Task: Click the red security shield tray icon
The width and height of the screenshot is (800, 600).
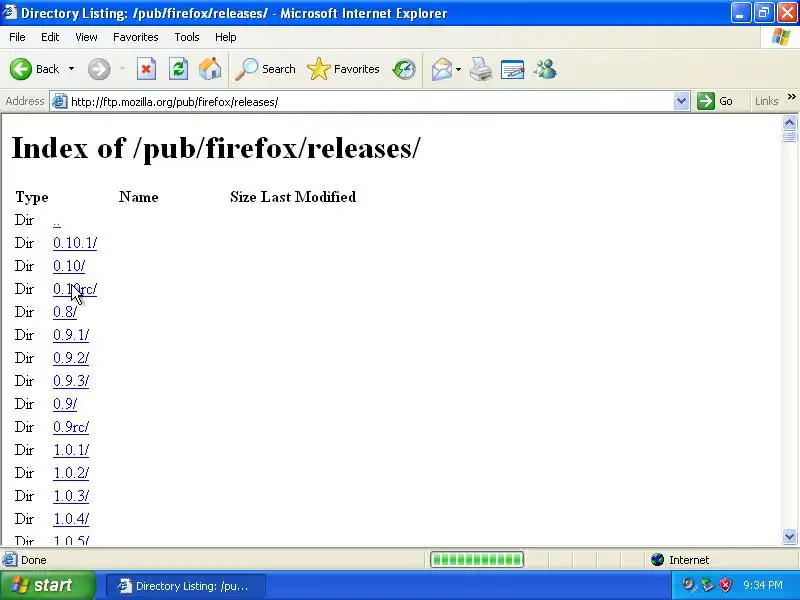Action: 726,585
